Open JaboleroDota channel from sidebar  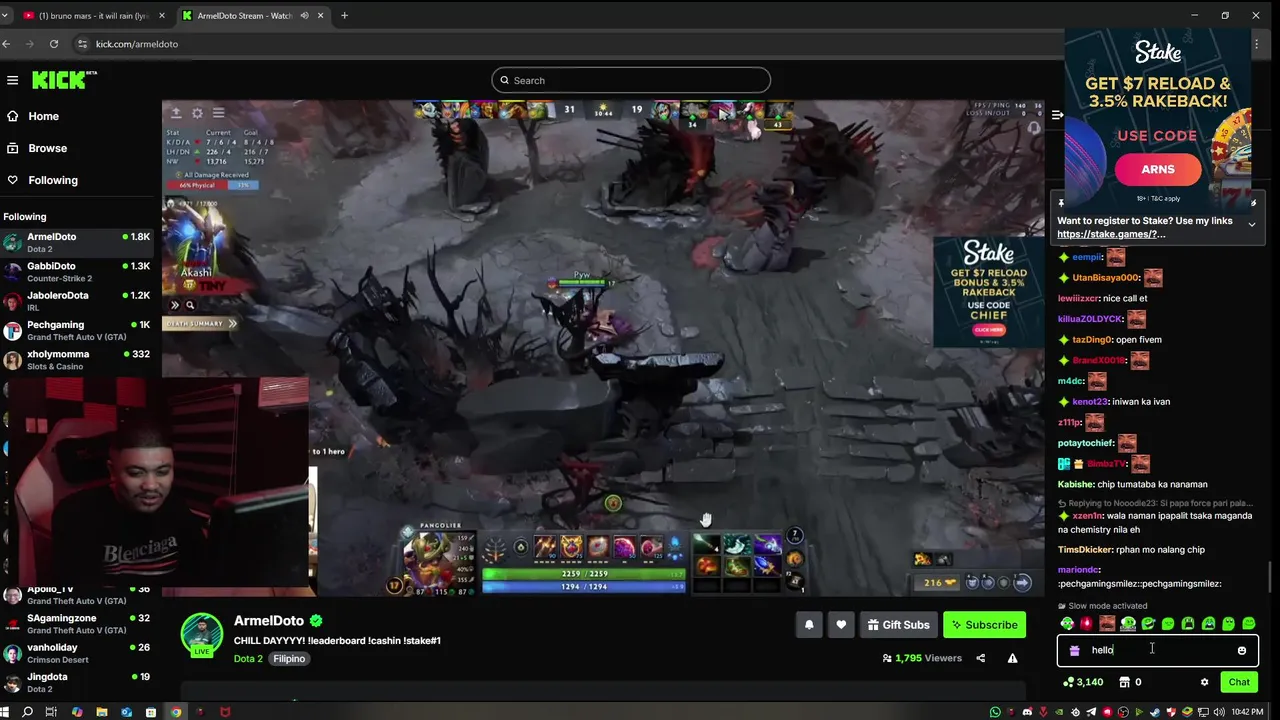[x=78, y=301]
